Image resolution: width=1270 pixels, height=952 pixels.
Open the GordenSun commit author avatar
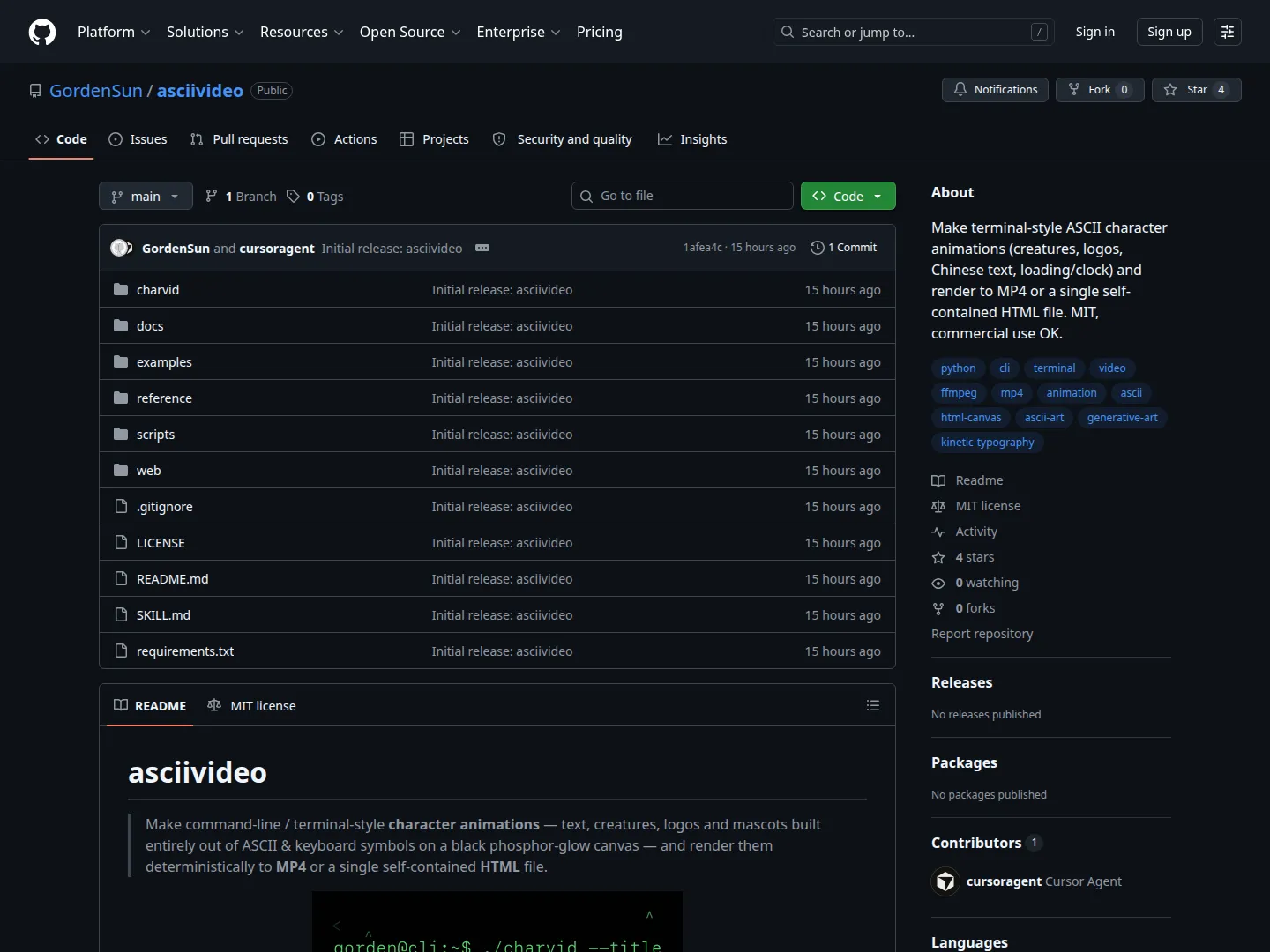tap(119, 248)
